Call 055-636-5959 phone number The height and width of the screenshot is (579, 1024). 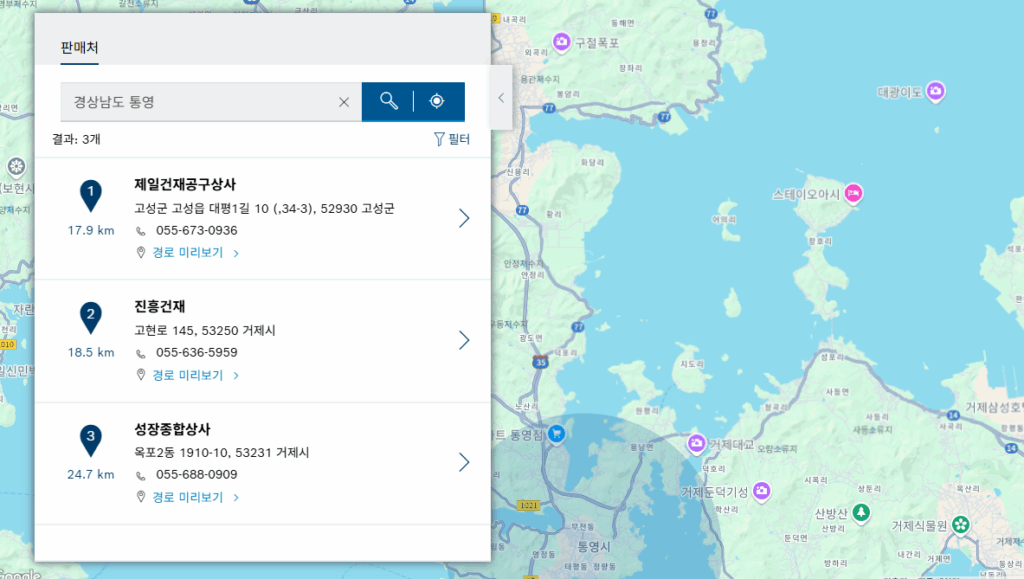point(197,352)
